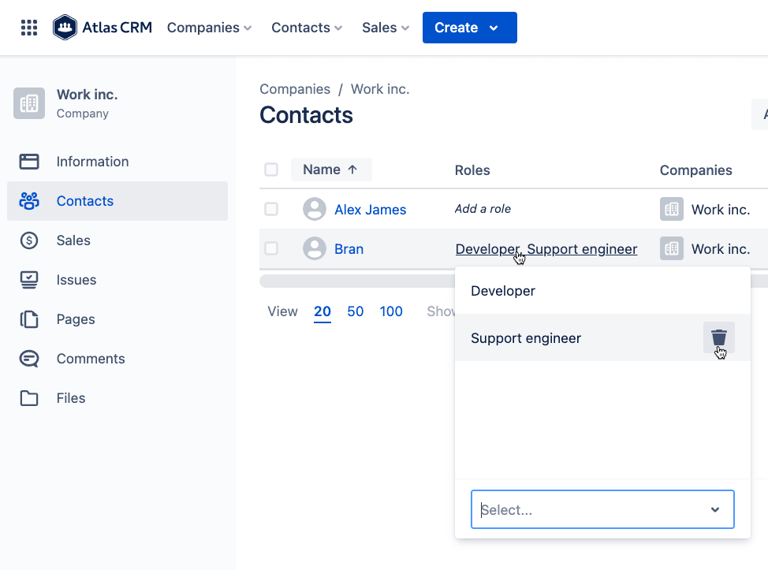Expand the Companies menu in top navigation

point(209,28)
